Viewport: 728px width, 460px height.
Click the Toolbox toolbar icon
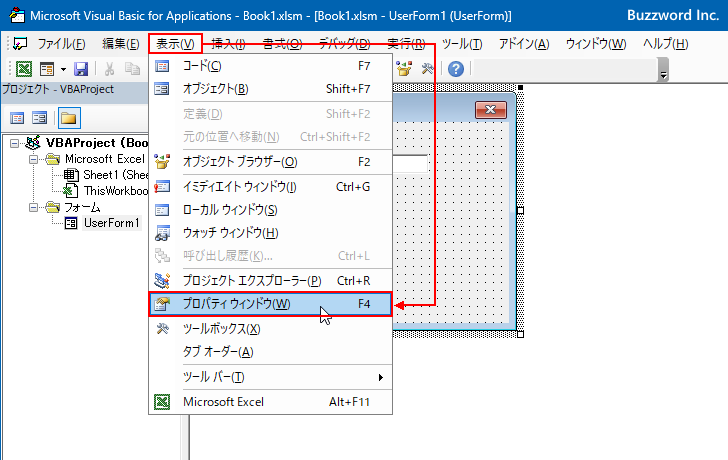pos(427,69)
